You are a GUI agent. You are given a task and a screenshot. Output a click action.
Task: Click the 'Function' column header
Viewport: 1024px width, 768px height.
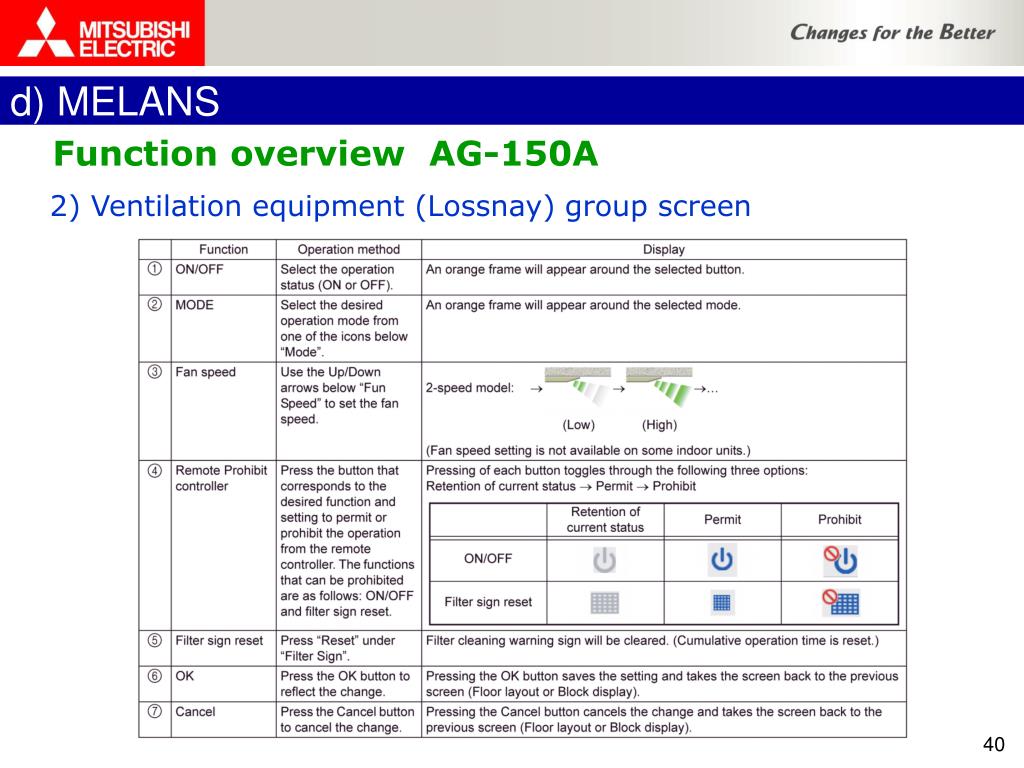point(223,249)
